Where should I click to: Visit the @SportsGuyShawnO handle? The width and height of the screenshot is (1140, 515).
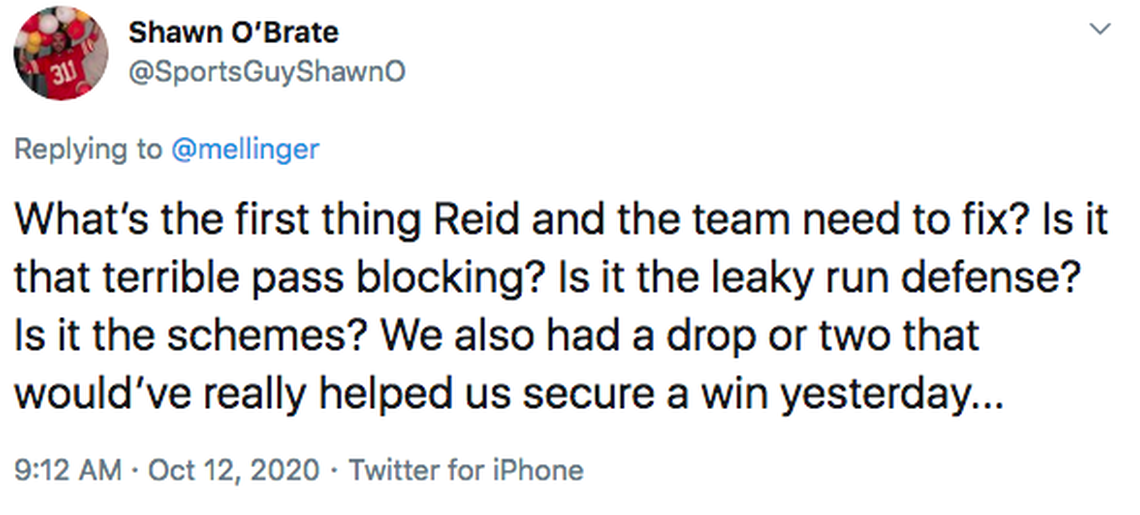[x=266, y=73]
